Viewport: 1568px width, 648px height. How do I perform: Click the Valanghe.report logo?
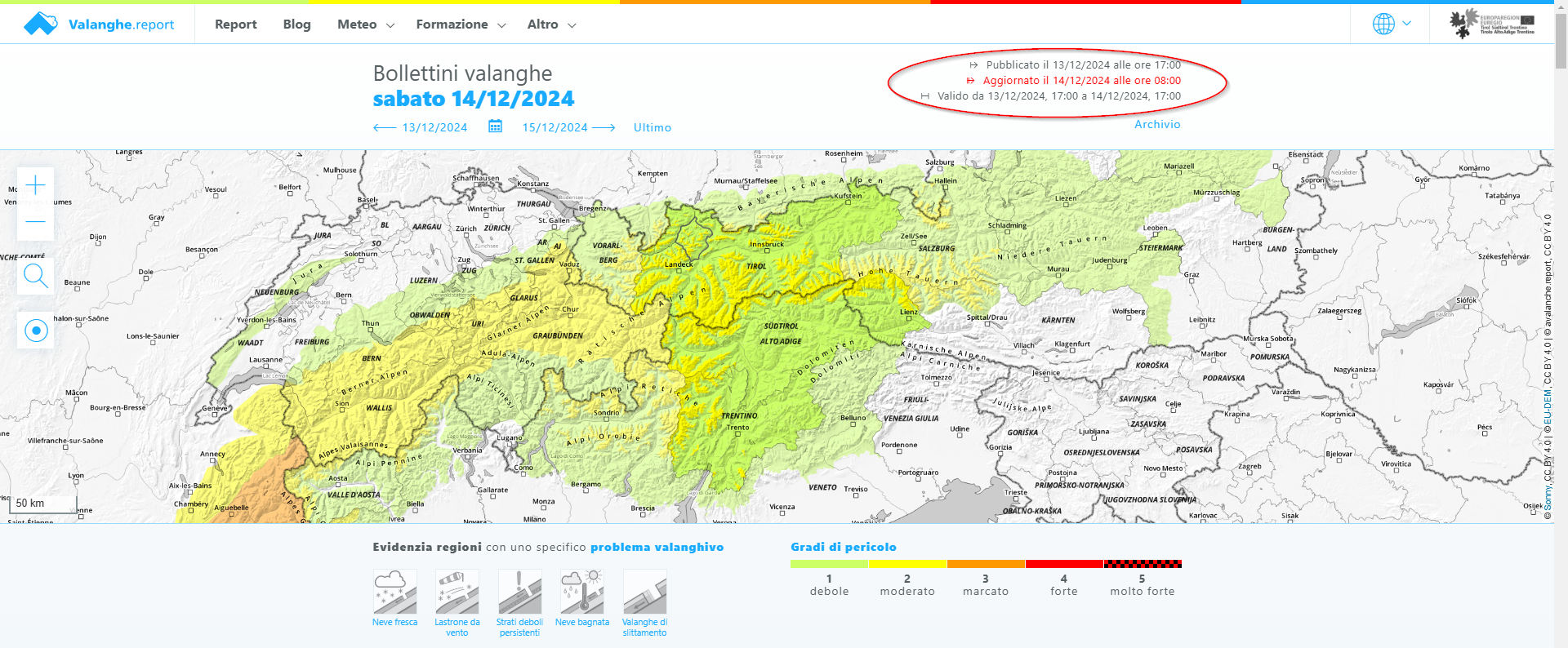(x=99, y=24)
